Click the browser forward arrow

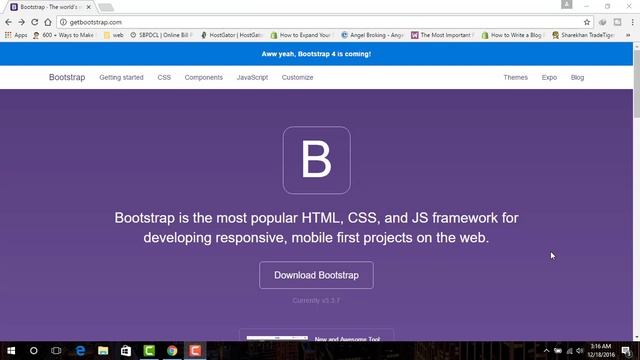tap(22, 22)
